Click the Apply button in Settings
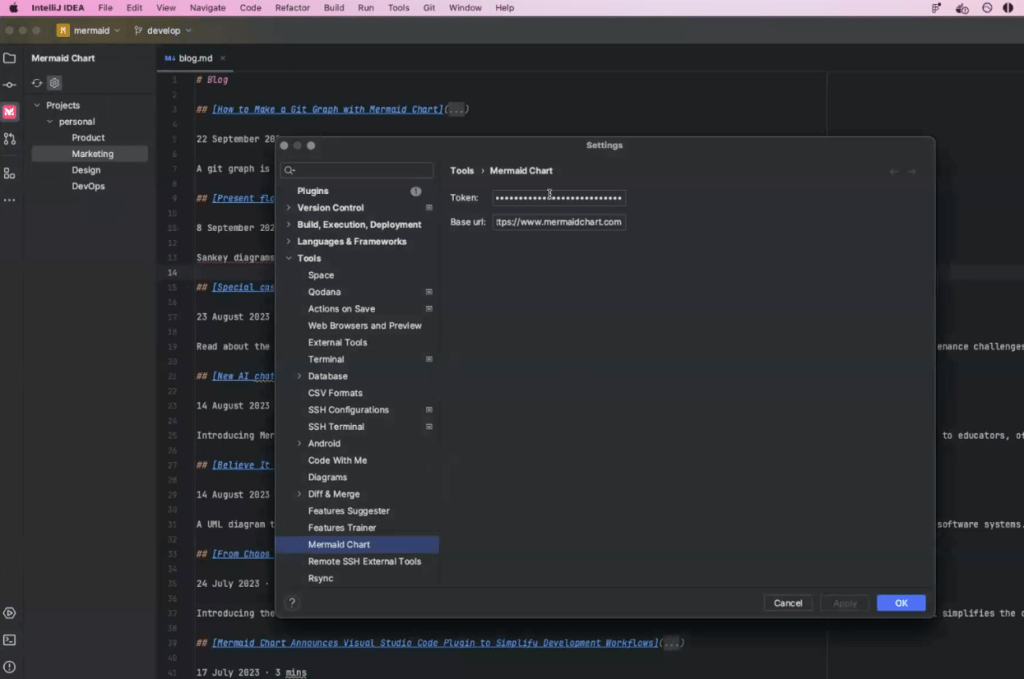The width and height of the screenshot is (1024, 679). [x=845, y=603]
